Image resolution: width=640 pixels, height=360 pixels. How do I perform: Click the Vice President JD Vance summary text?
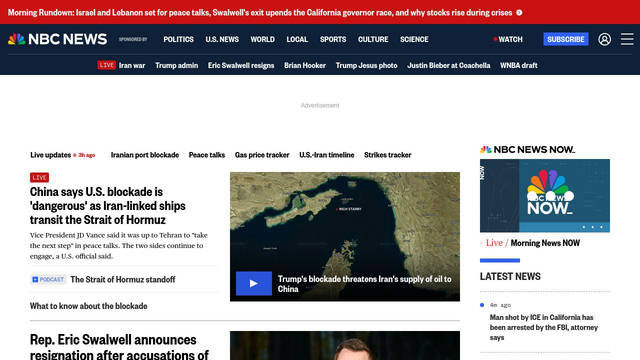(119, 246)
